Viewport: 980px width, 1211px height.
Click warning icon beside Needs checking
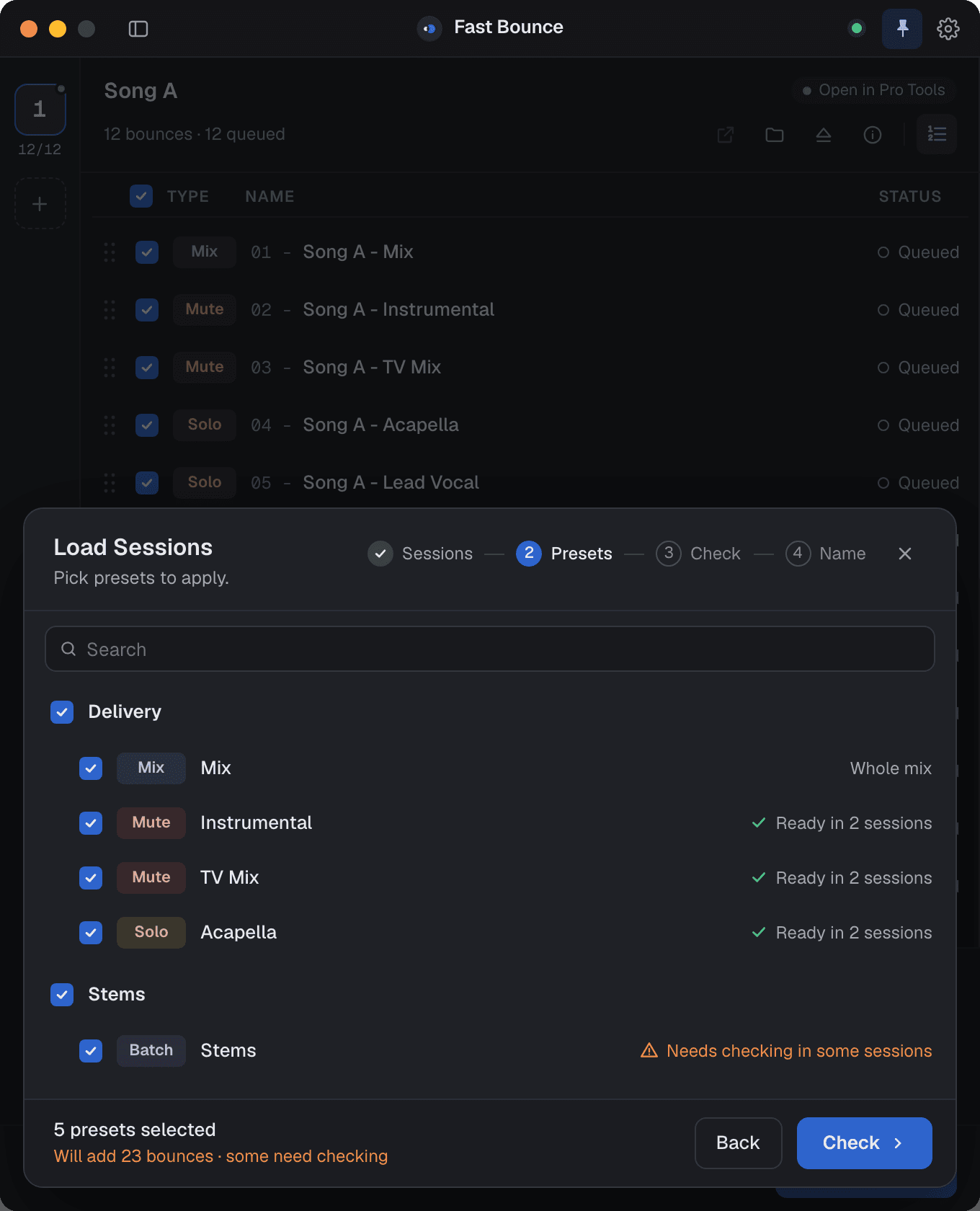point(649,1050)
